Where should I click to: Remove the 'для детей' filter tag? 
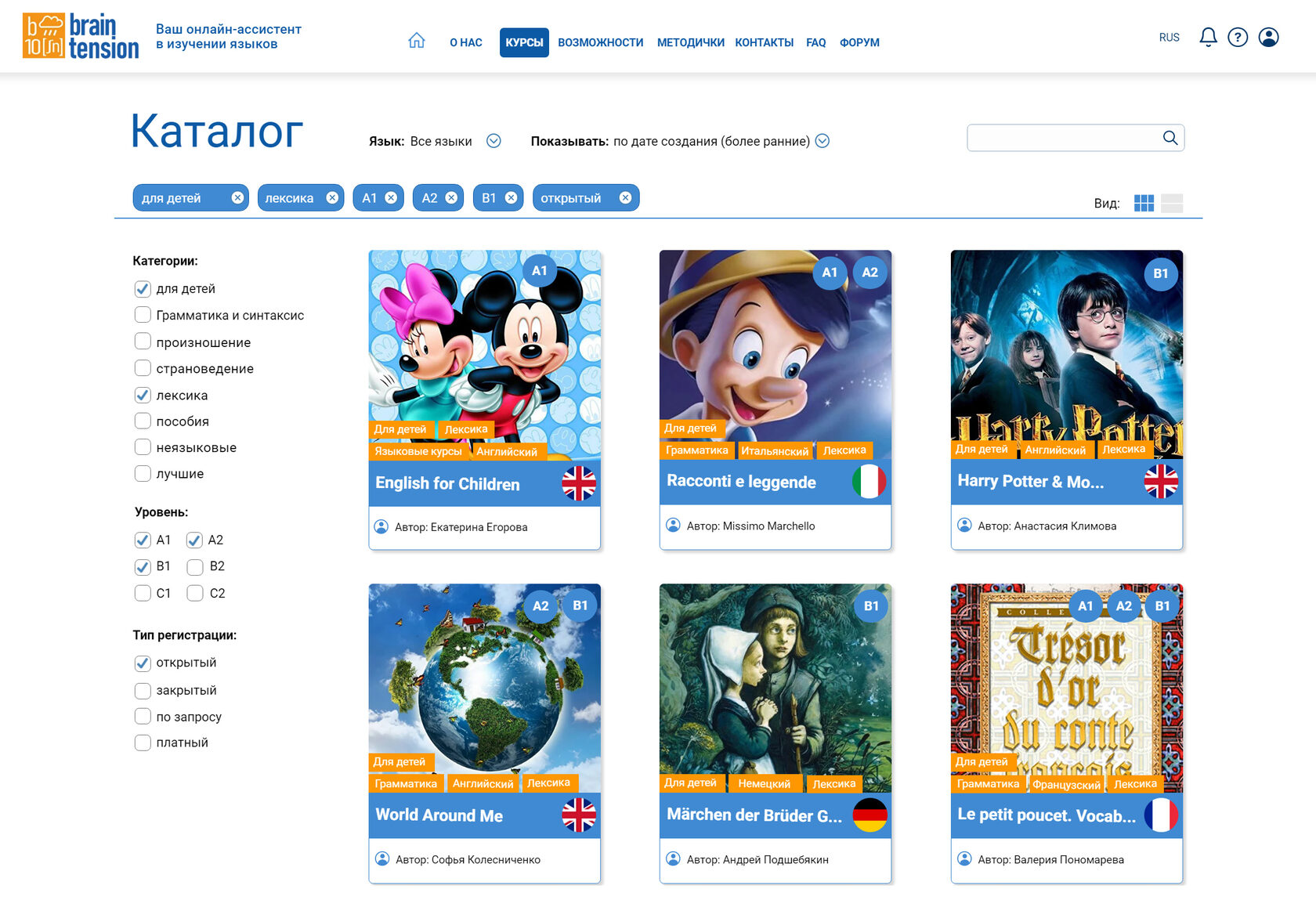pyautogui.click(x=237, y=198)
